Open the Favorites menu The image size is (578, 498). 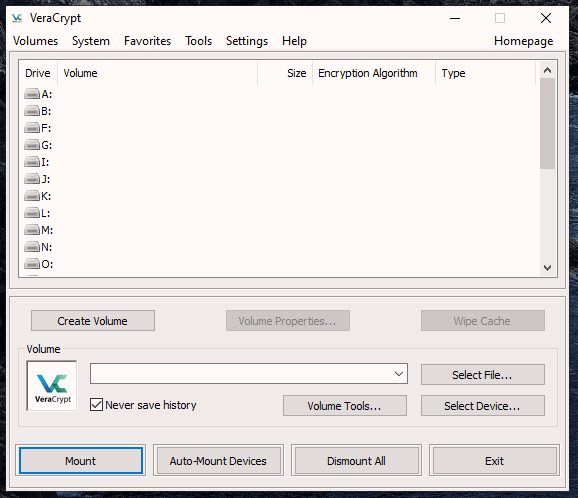[147, 41]
